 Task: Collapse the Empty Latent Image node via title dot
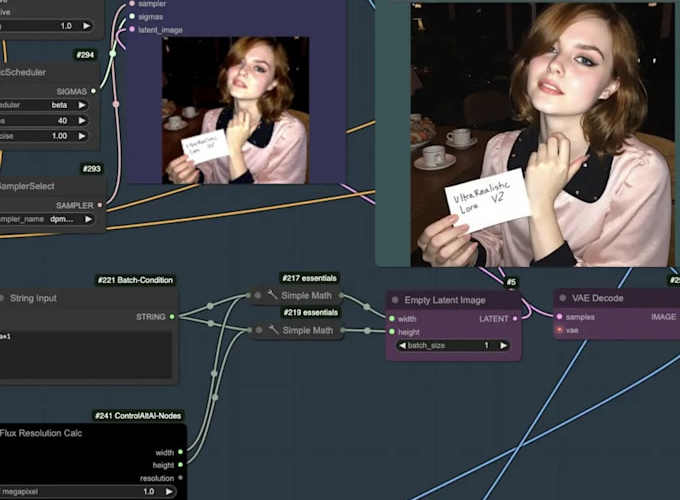point(394,299)
